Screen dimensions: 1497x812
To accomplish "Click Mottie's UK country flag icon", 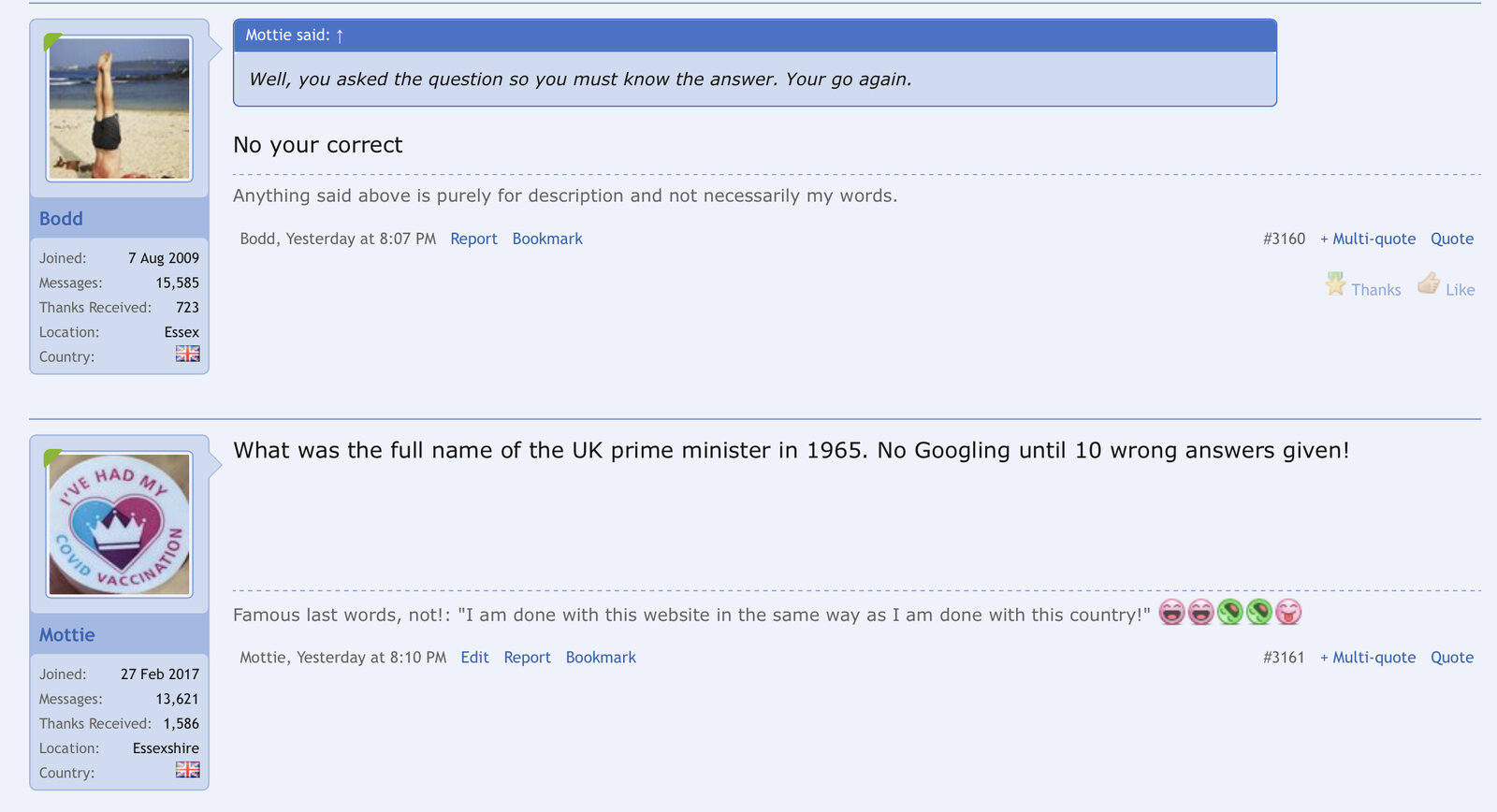I will 187,770.
